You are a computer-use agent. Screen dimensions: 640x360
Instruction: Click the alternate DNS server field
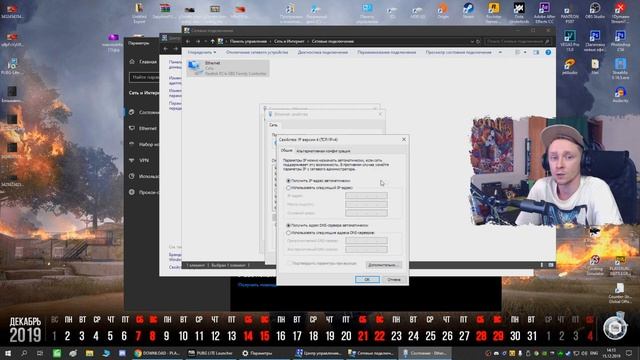point(366,249)
